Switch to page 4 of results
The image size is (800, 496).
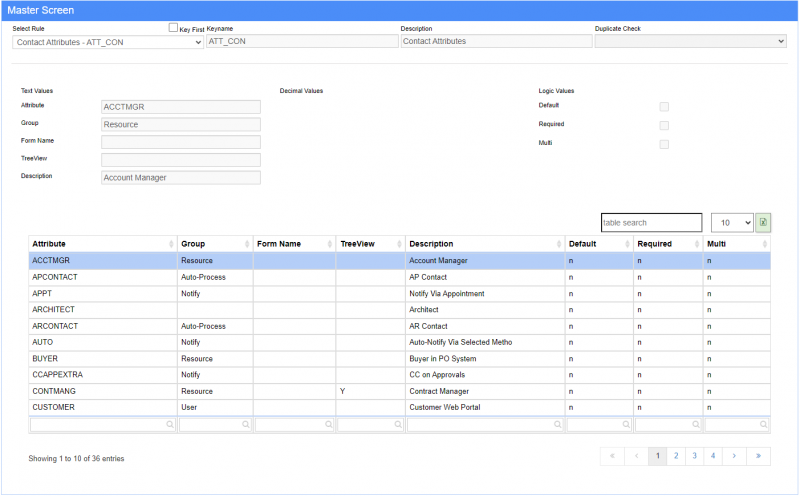(713, 456)
